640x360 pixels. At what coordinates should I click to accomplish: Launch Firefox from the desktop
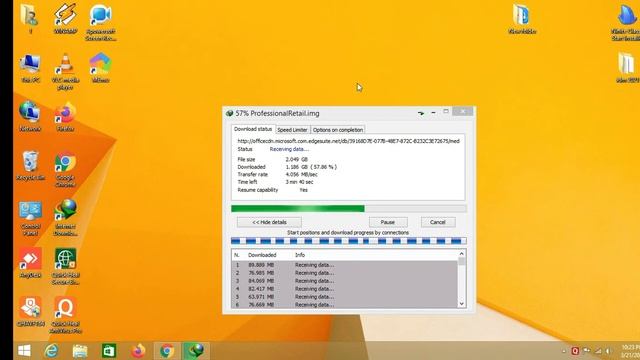tap(65, 116)
